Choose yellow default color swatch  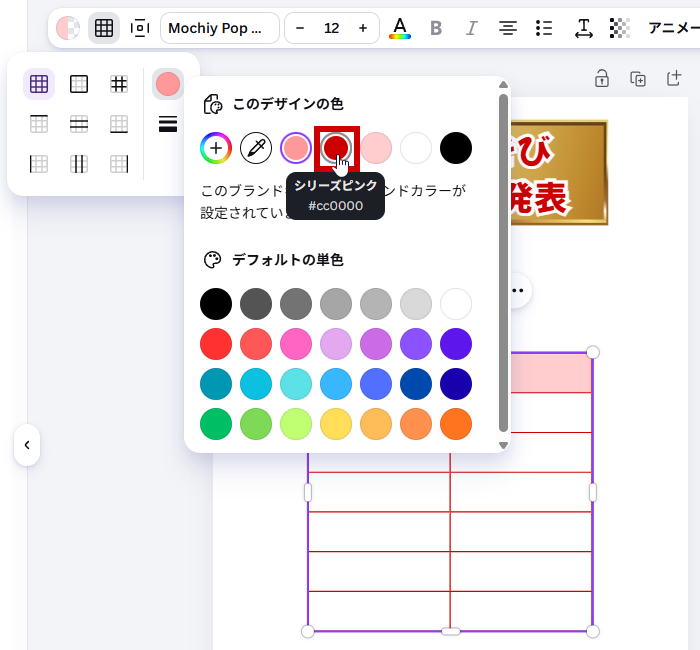pyautogui.click(x=336, y=424)
